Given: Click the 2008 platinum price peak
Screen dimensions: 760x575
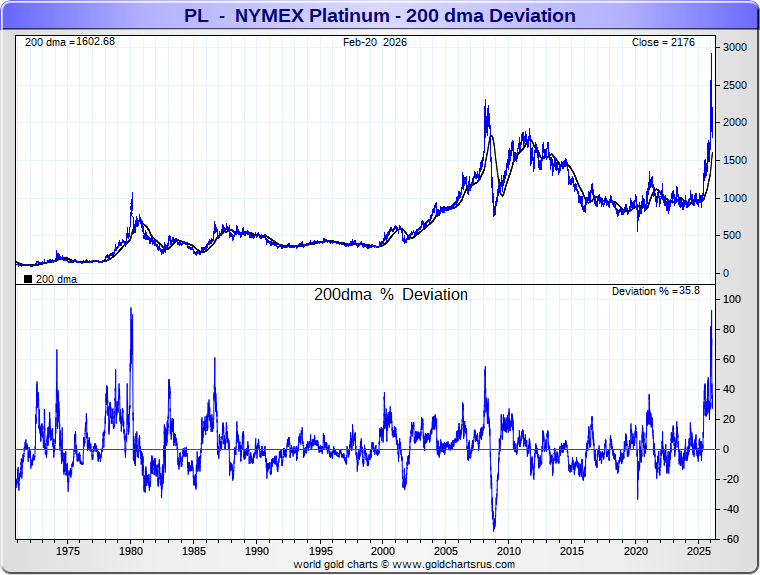Looking at the screenshot, I should click(486, 101).
